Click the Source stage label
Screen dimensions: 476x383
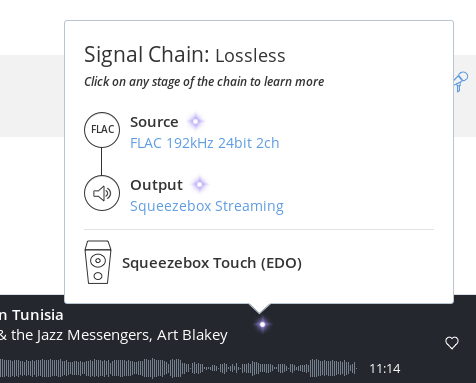point(154,122)
